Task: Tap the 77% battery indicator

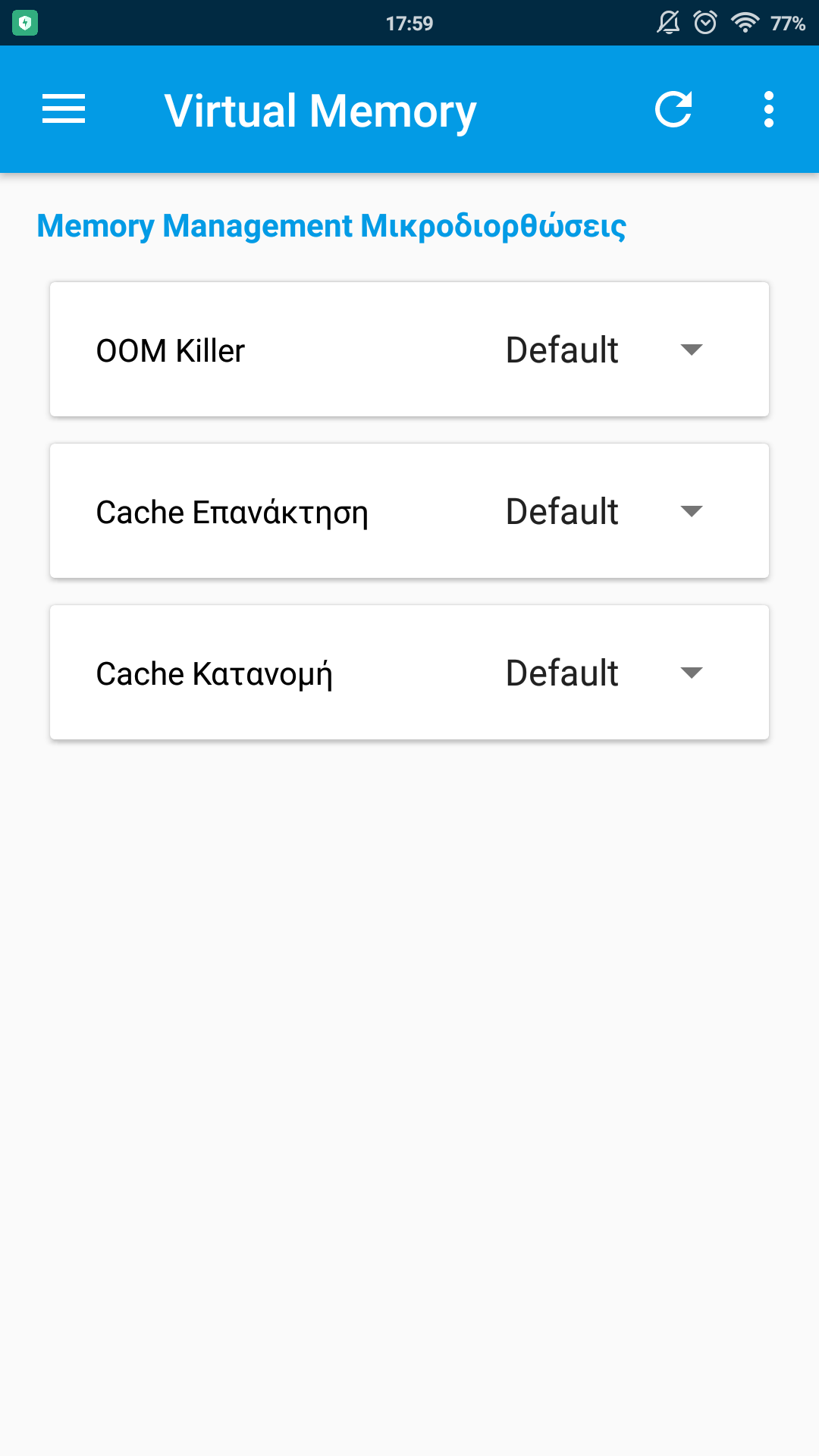Action: (x=788, y=24)
